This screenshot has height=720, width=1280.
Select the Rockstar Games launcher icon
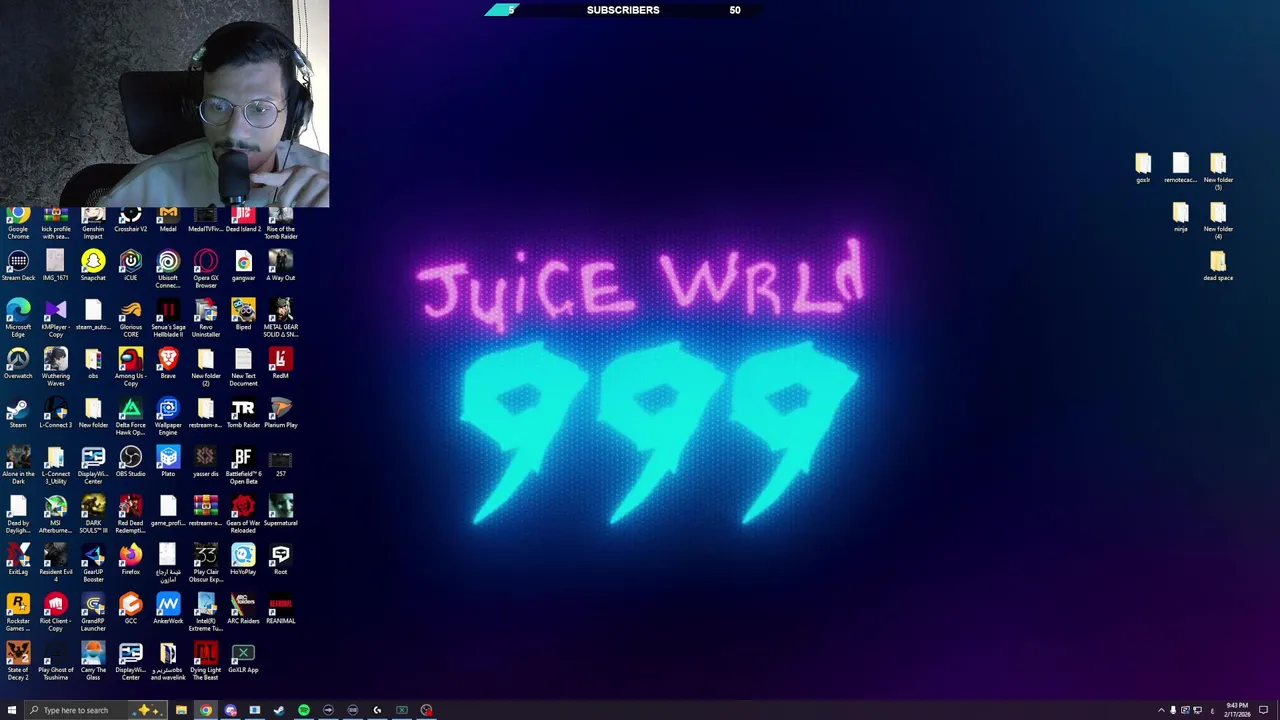tap(18, 613)
